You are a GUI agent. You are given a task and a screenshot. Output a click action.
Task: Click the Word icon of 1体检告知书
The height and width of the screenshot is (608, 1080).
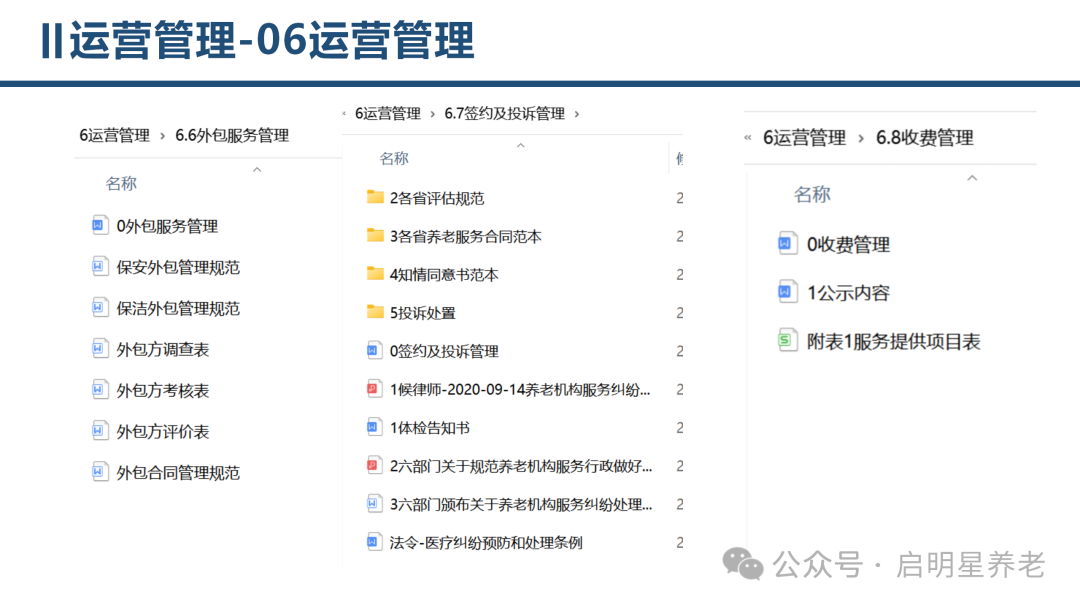[373, 427]
